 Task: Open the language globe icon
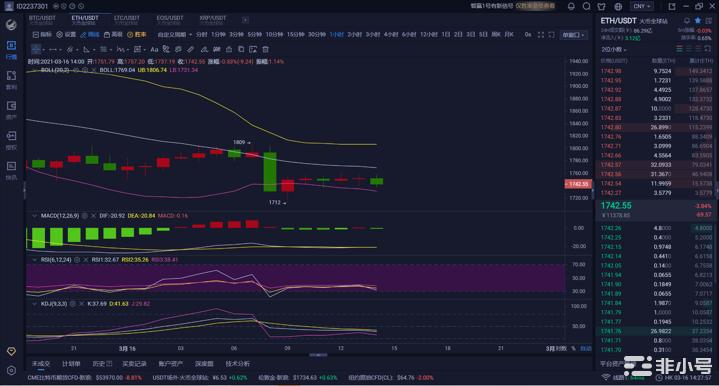coord(618,6)
